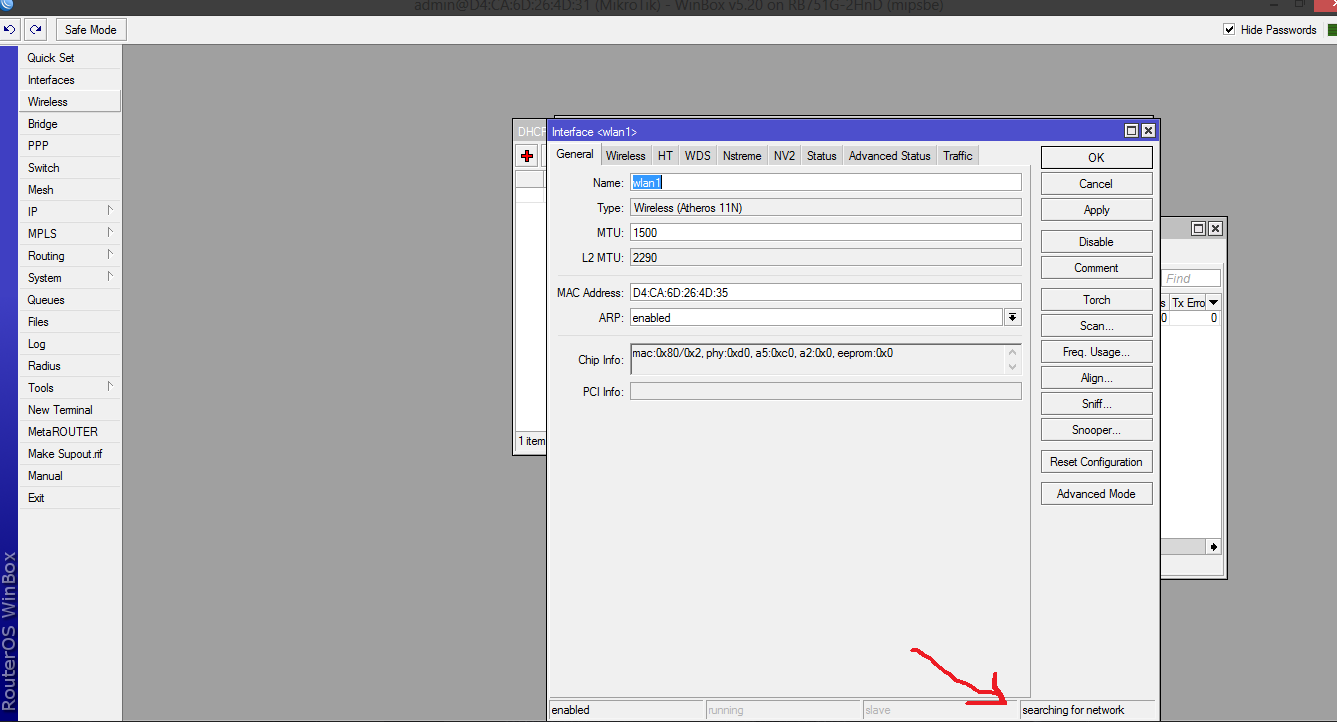
Task: Switch to General tab
Action: tap(575, 154)
